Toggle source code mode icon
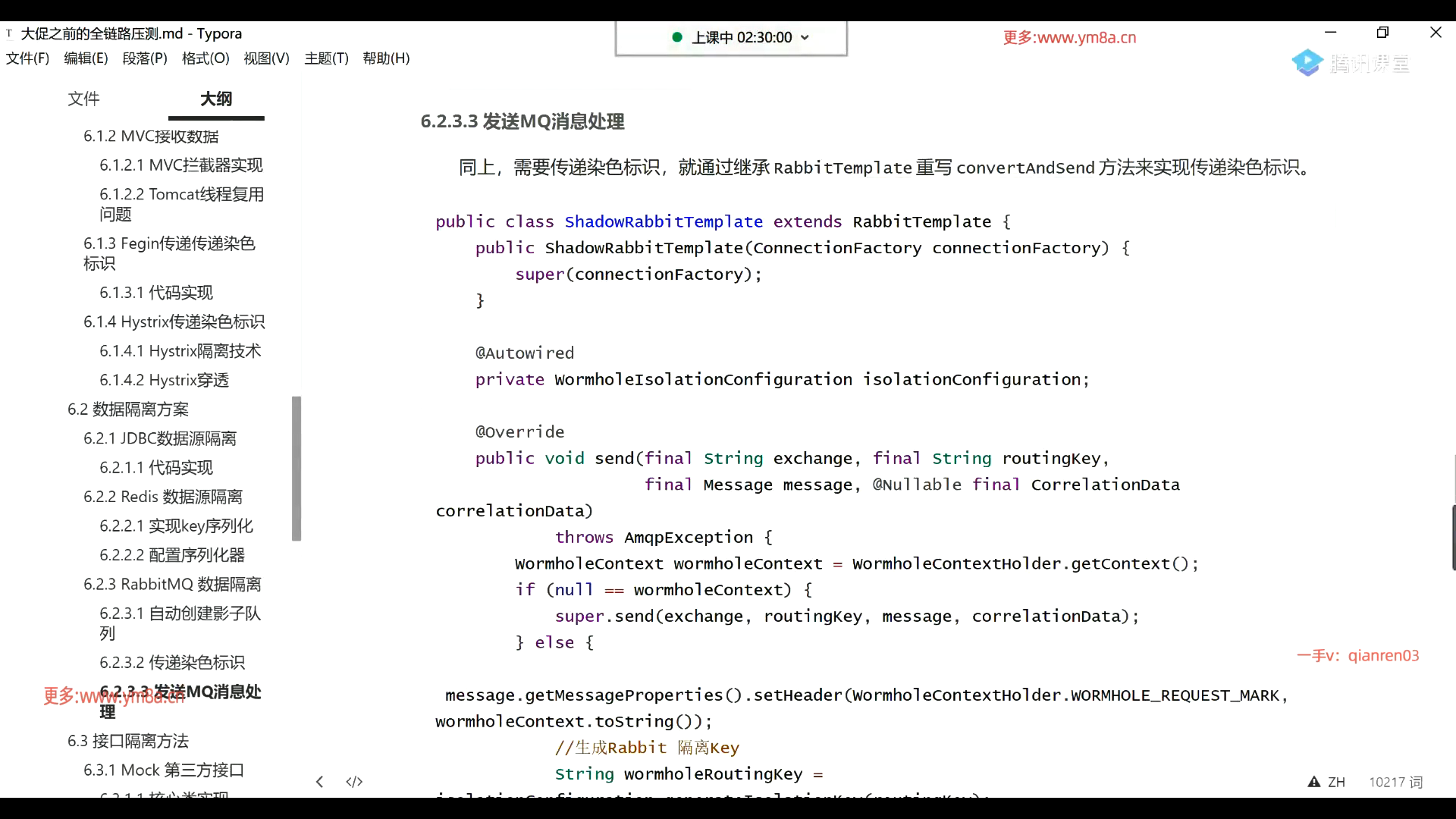The width and height of the screenshot is (1456, 819). coord(354,782)
